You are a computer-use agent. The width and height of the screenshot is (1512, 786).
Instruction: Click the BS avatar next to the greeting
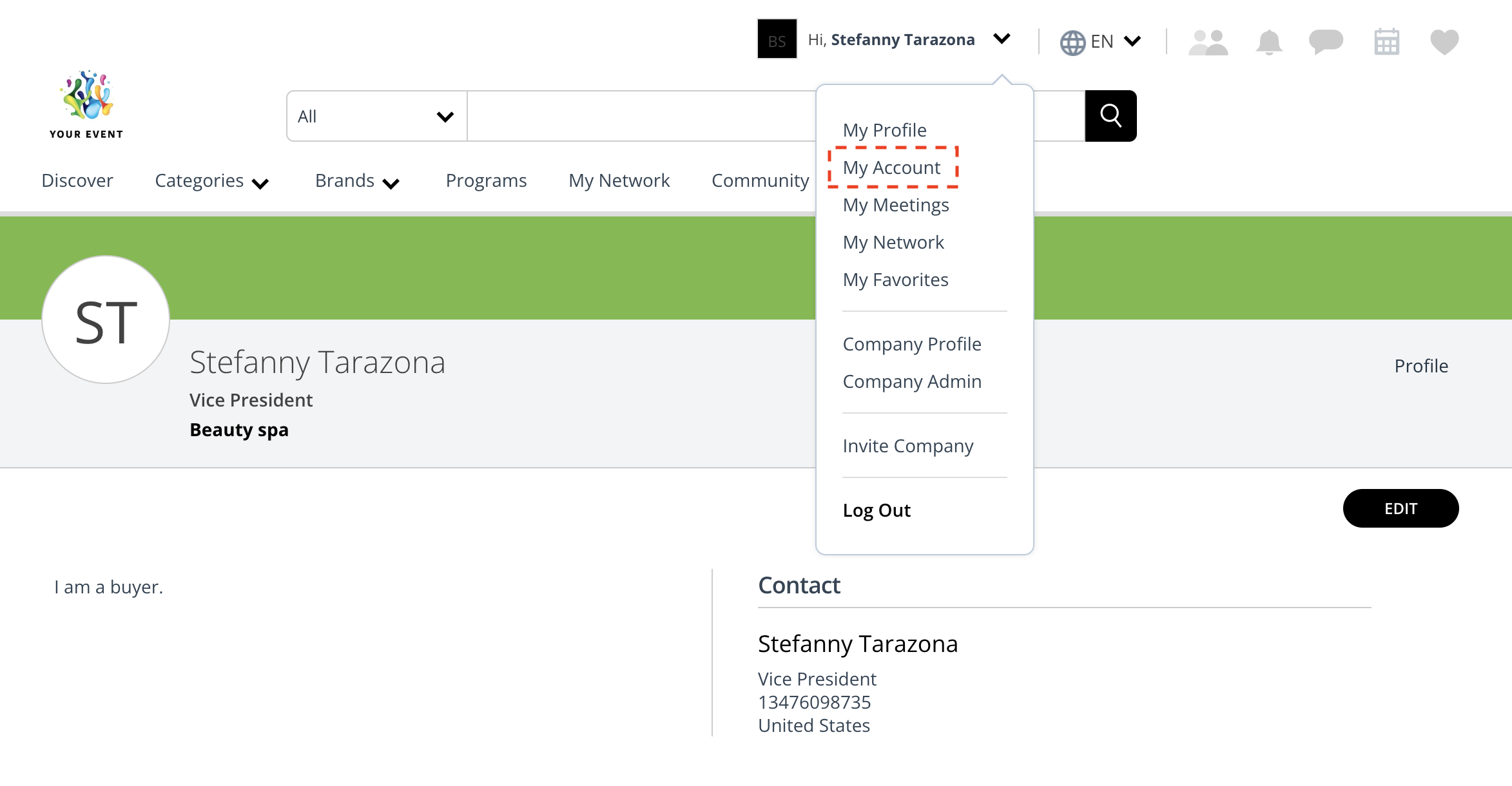(777, 40)
